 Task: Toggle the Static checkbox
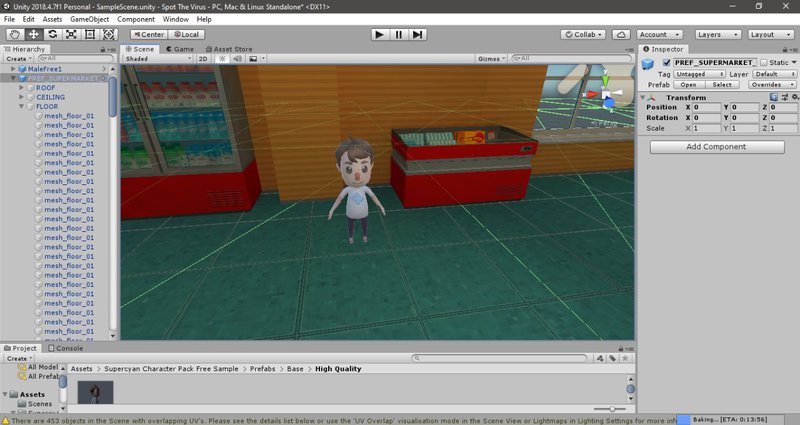click(763, 62)
